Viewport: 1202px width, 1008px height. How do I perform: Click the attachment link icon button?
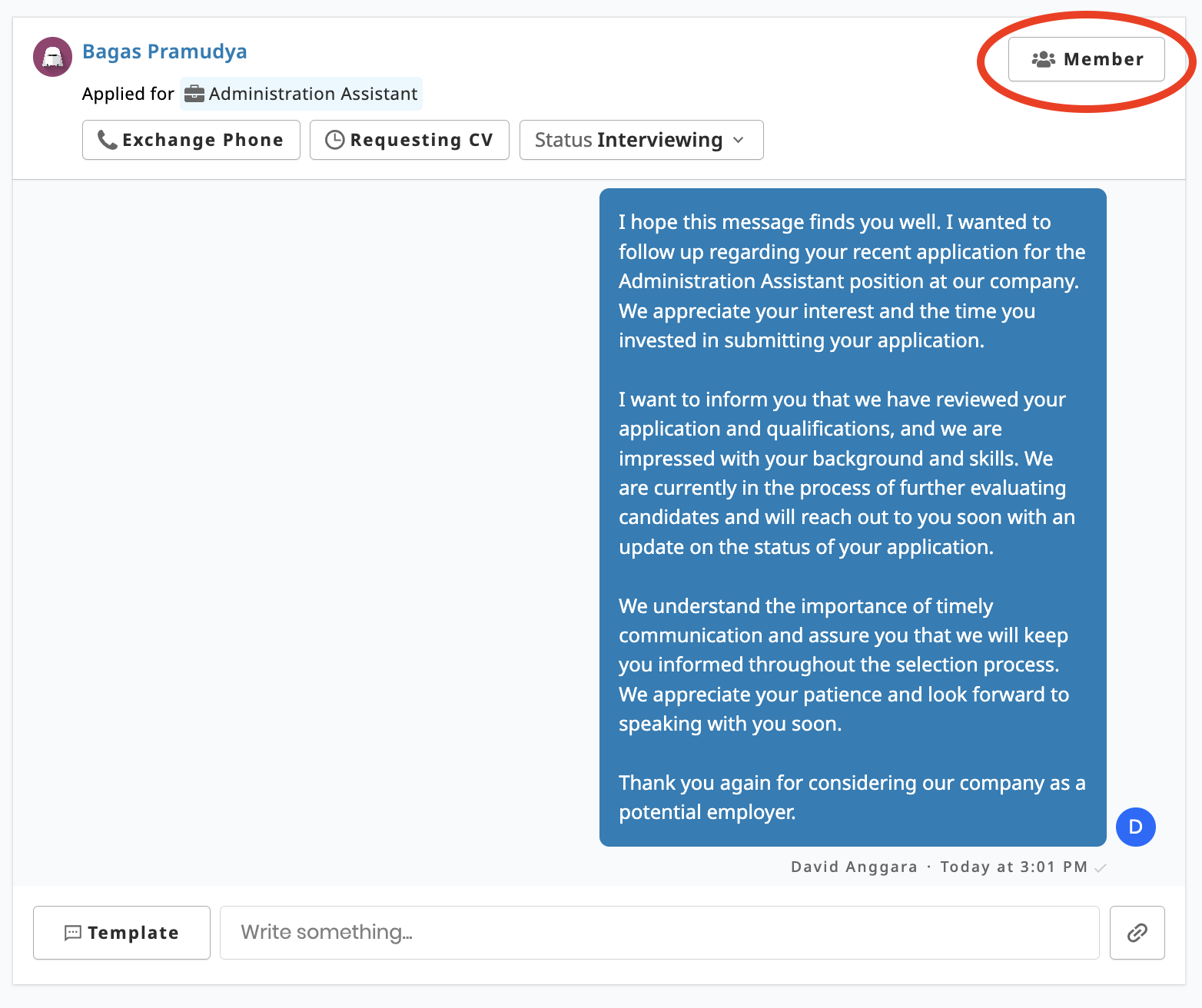pos(1137,933)
